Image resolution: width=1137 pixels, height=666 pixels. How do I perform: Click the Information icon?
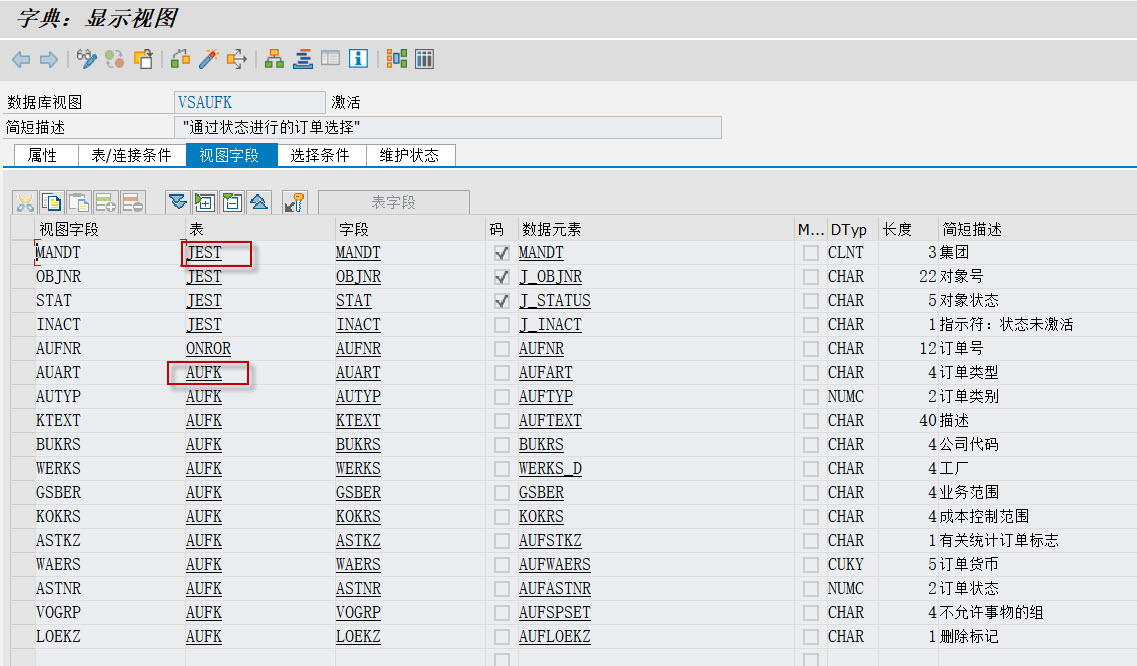point(358,58)
